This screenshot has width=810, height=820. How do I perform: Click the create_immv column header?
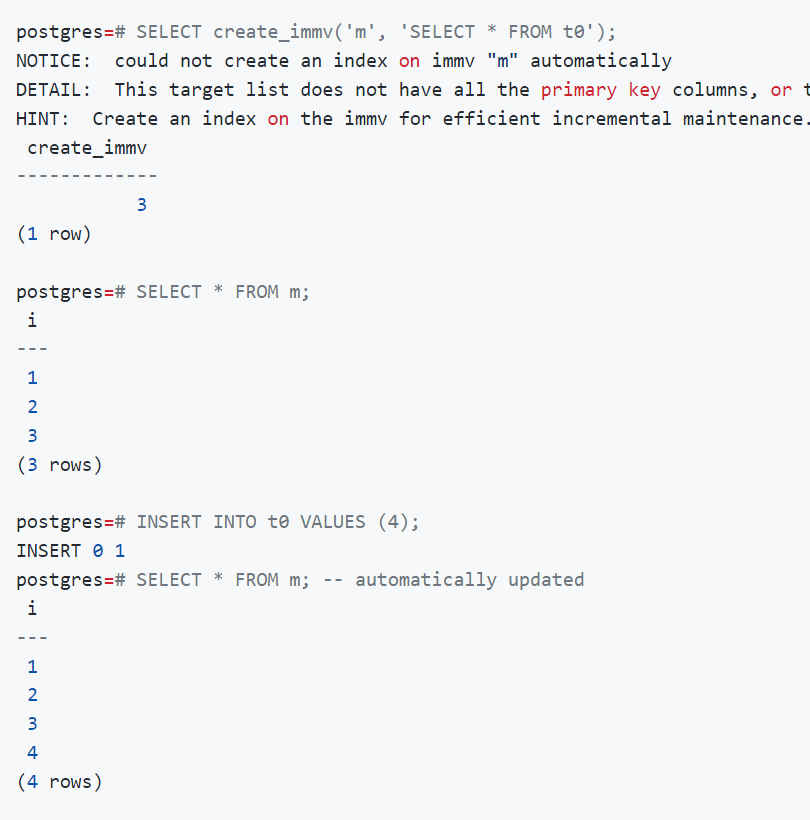pyautogui.click(x=87, y=148)
